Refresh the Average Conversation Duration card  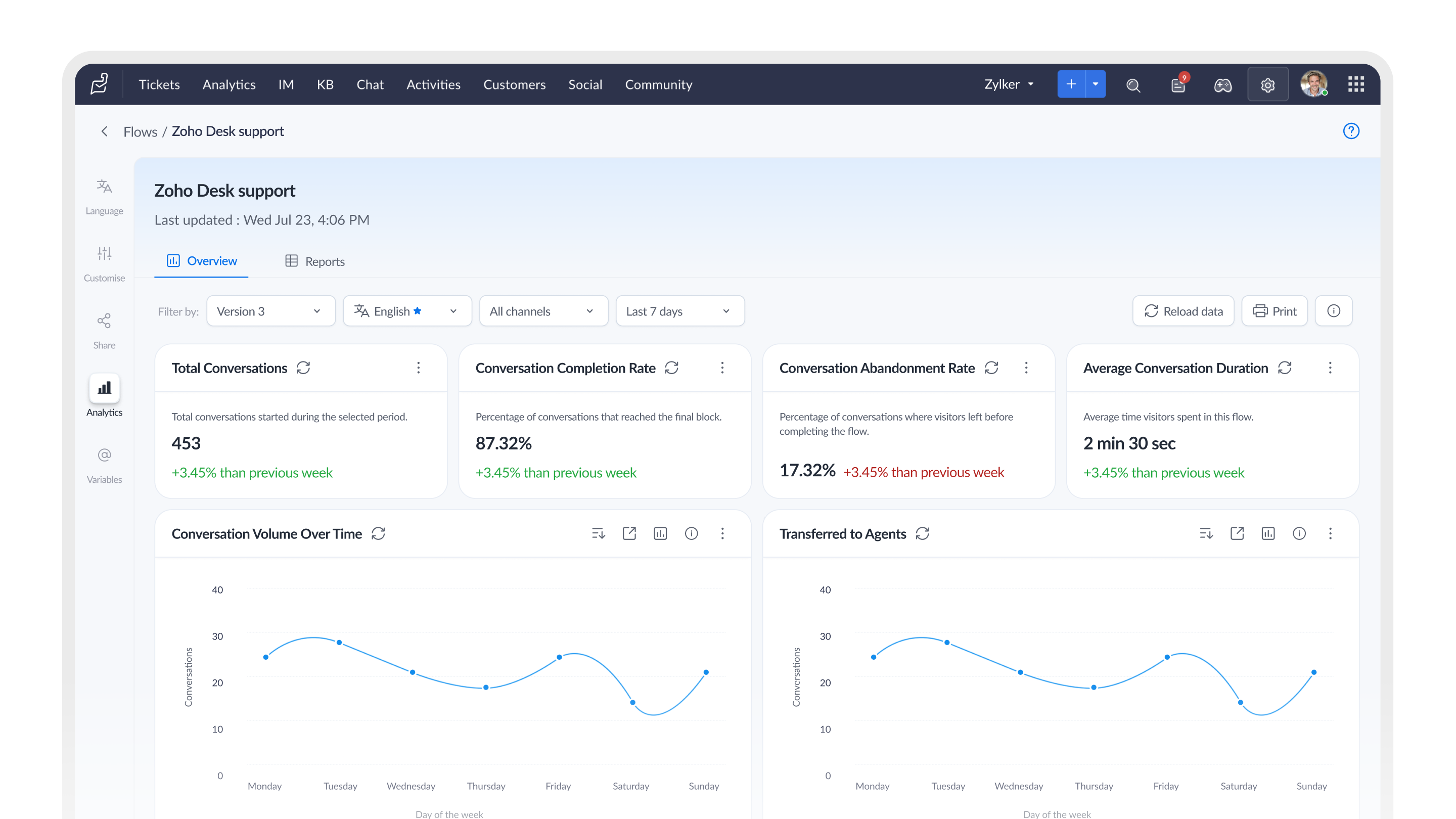(1285, 368)
